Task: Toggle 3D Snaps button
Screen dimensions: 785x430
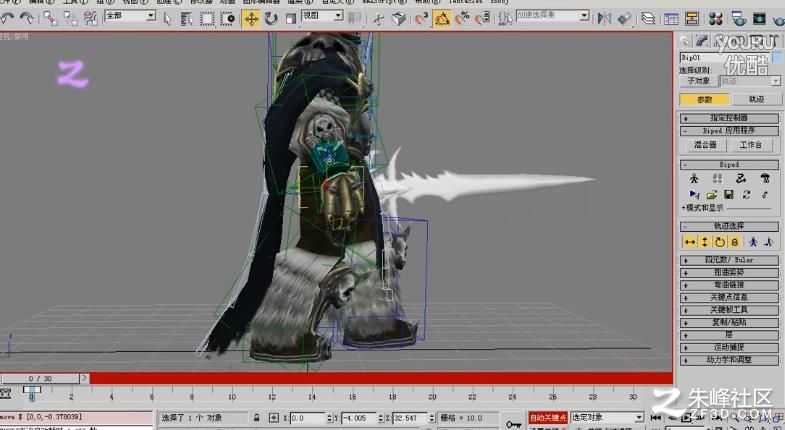Action: point(422,19)
